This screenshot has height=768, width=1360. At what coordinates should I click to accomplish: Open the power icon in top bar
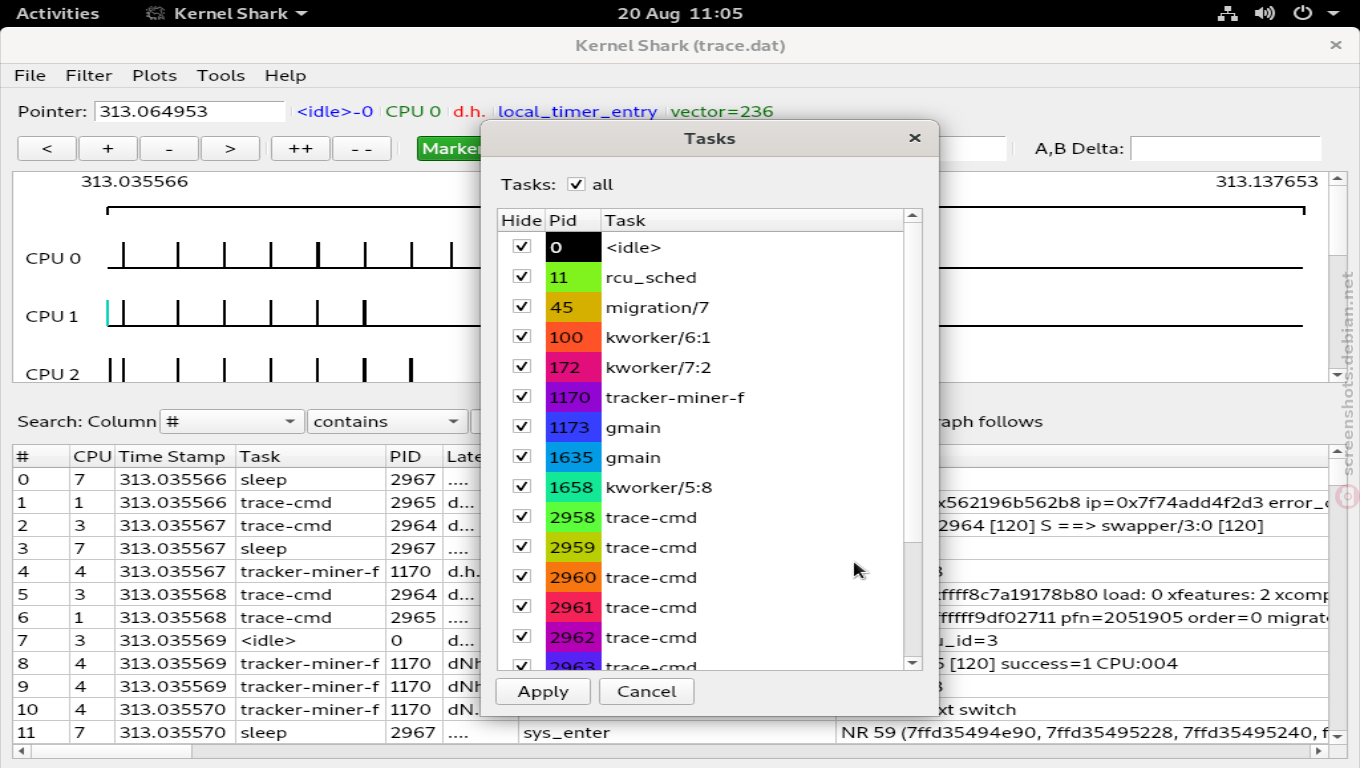(1302, 13)
